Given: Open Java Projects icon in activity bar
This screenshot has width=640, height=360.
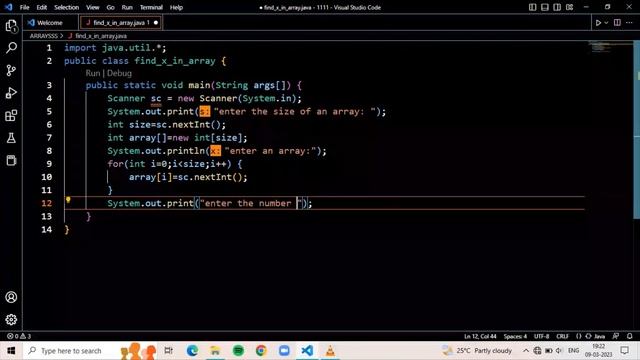Looking at the screenshot, I should pos(11,160).
